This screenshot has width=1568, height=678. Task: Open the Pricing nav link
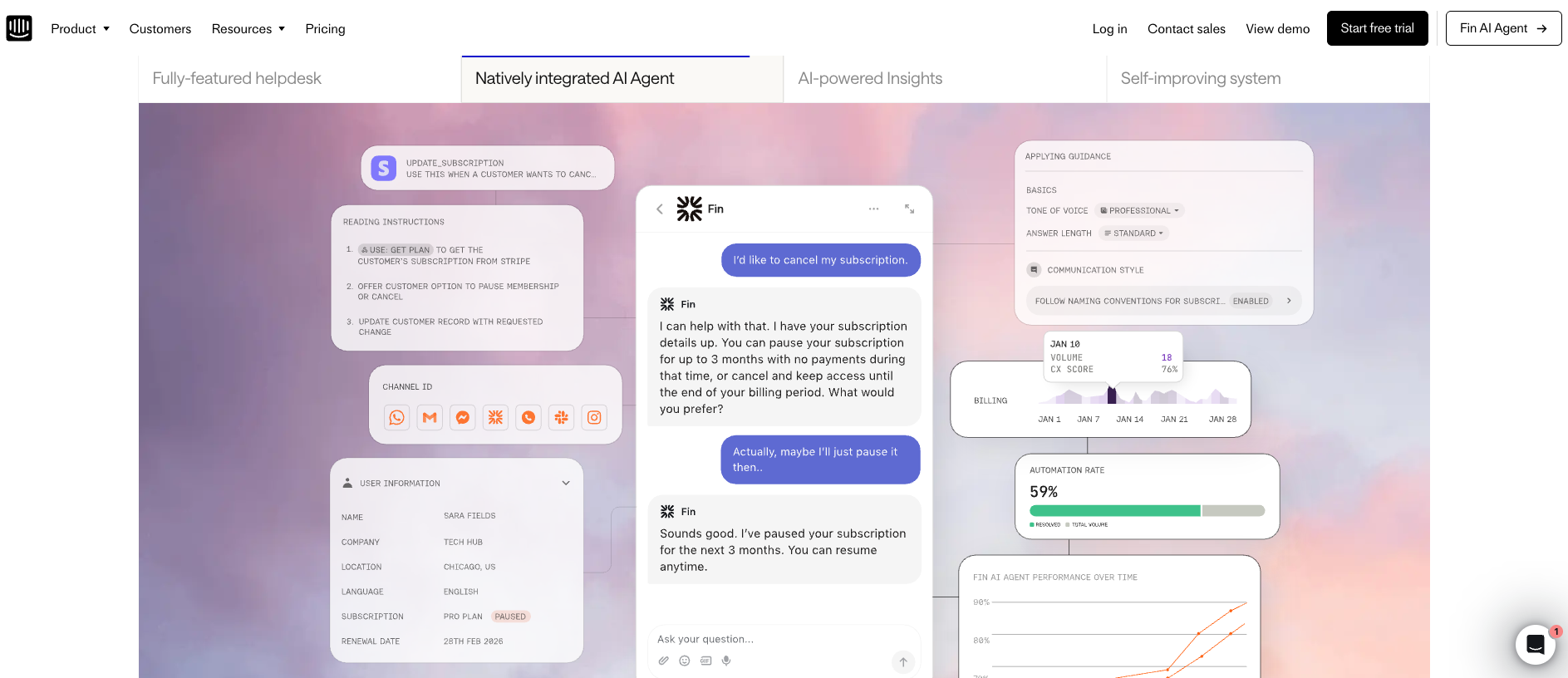[325, 29]
